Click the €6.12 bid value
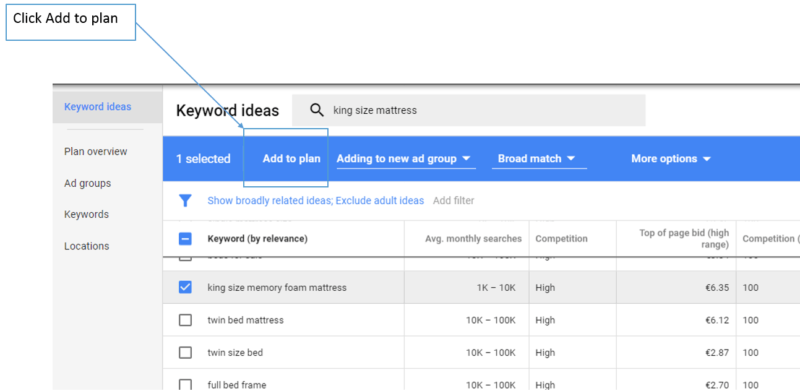The image size is (800, 391). [x=717, y=321]
